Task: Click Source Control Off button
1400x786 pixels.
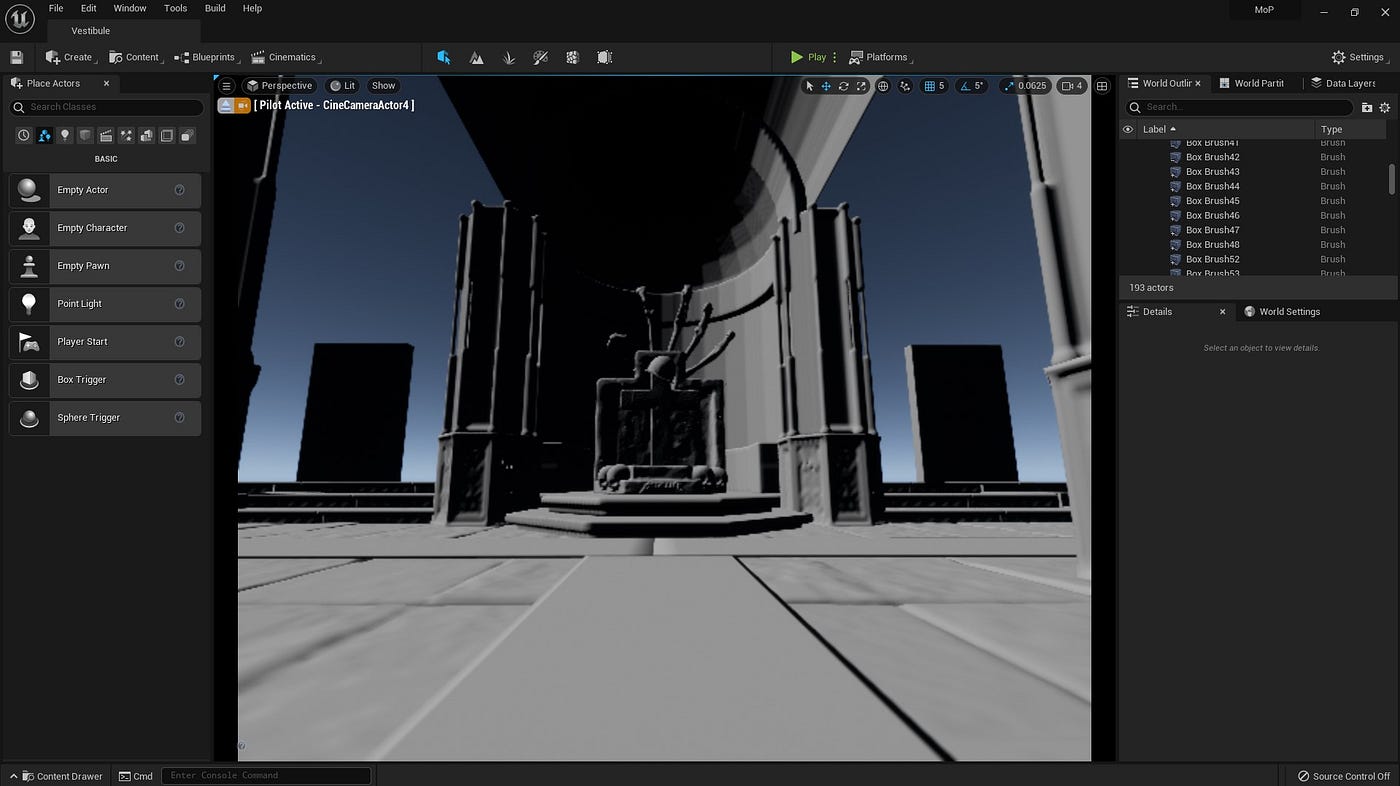Action: click(1344, 776)
